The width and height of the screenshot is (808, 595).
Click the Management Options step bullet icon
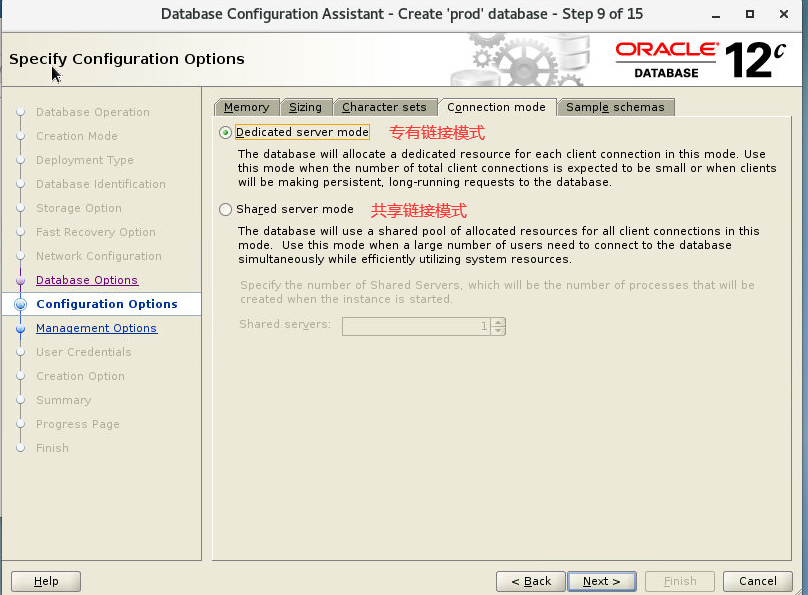point(21,328)
